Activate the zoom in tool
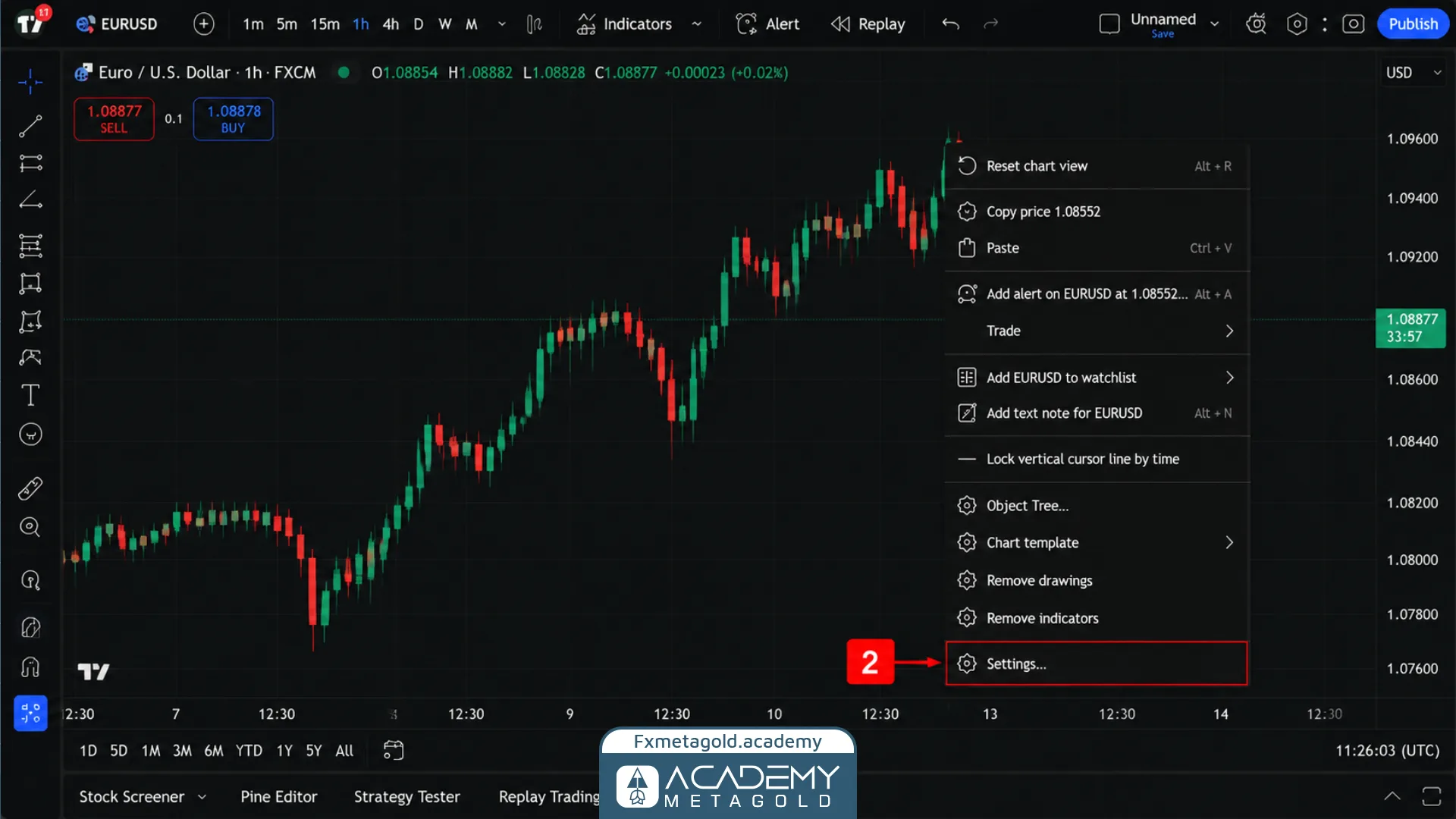This screenshot has width=1456, height=819. coord(30,527)
